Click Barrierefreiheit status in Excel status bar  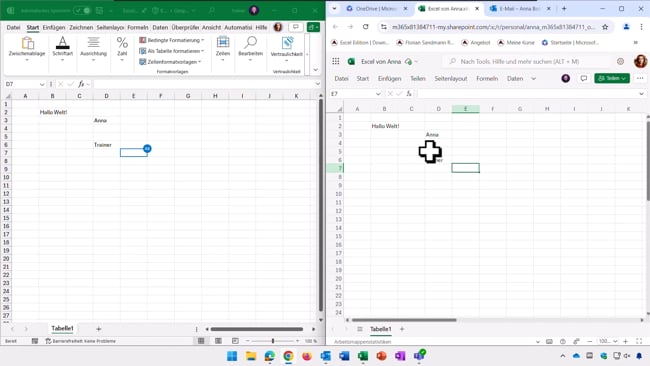(x=80, y=341)
